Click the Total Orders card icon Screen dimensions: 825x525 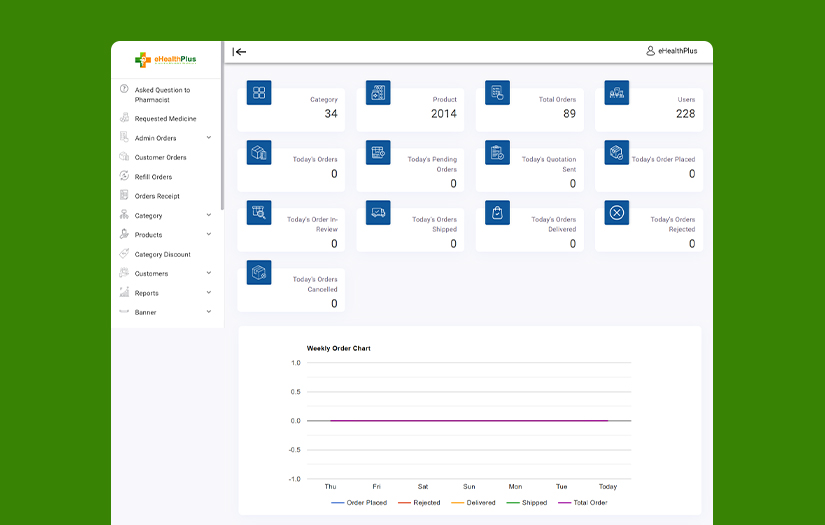click(497, 93)
